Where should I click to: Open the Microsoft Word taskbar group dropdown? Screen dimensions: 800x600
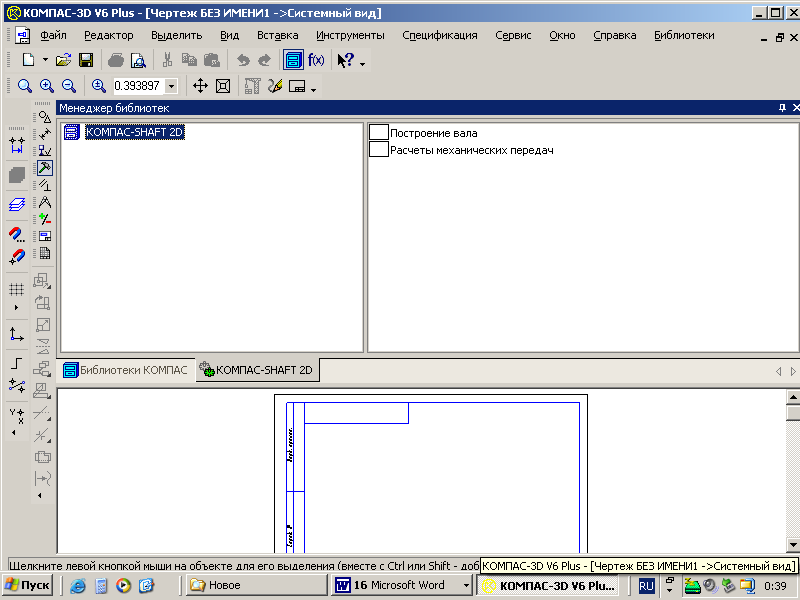pyautogui.click(x=466, y=585)
